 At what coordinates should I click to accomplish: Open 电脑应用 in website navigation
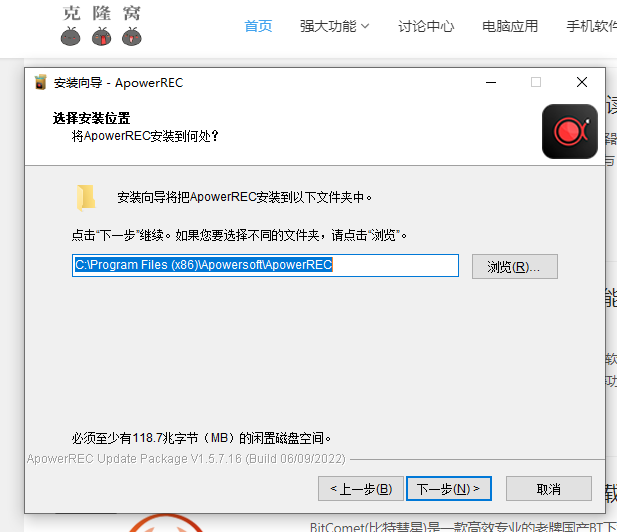pos(510,26)
